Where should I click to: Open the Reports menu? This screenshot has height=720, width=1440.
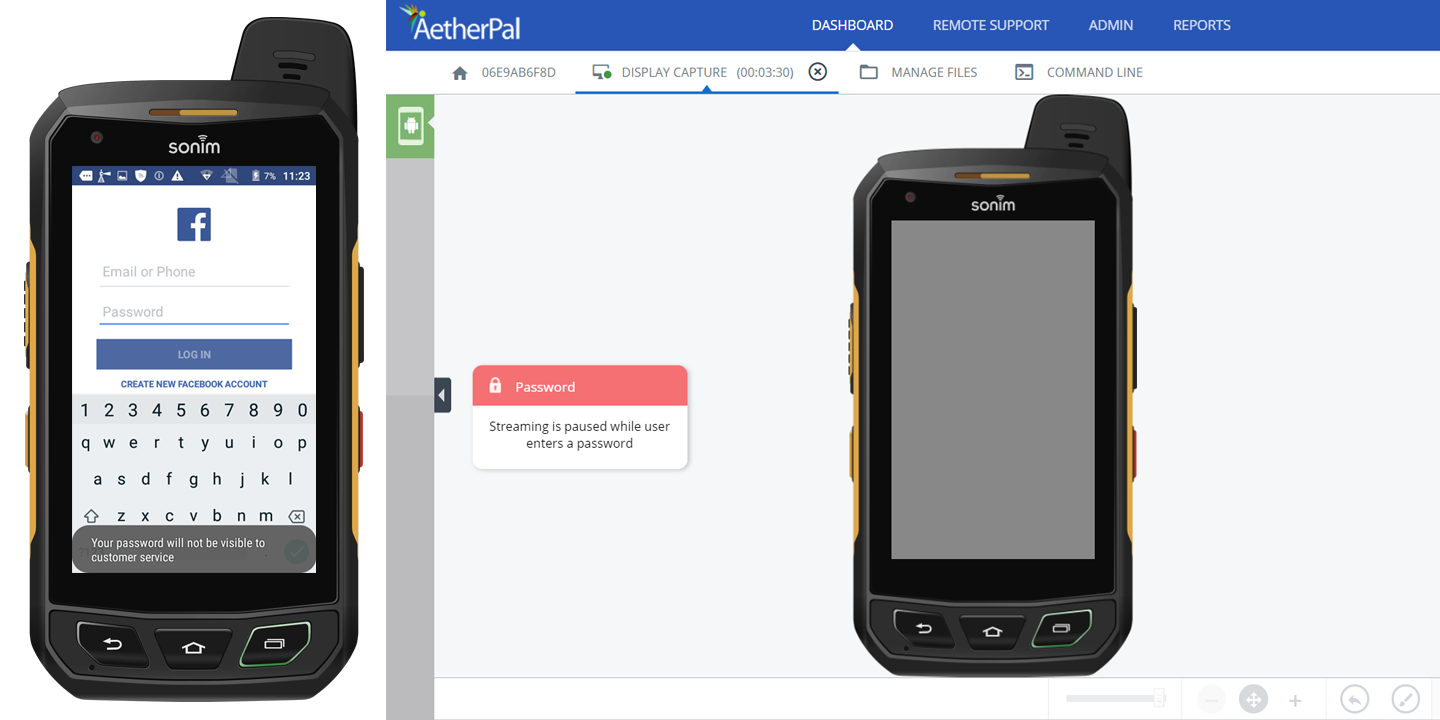coord(1201,25)
